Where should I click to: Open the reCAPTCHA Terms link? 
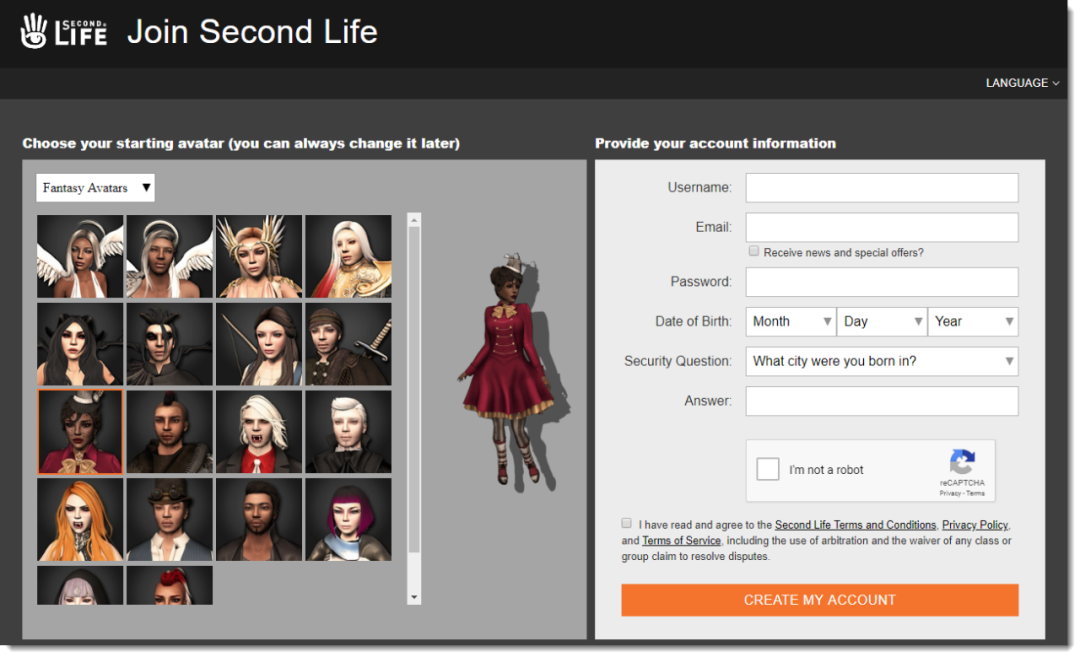point(975,493)
